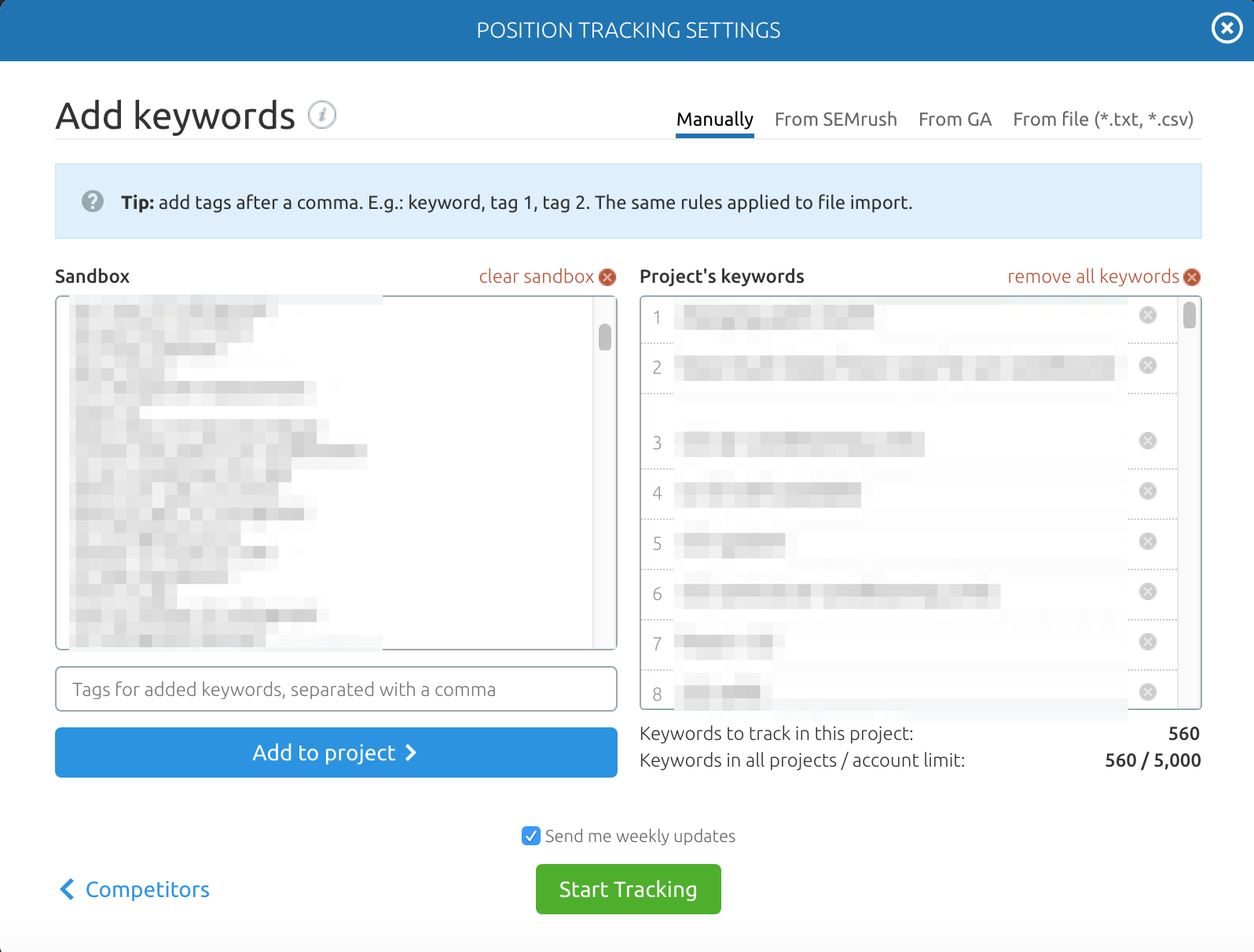Image resolution: width=1254 pixels, height=952 pixels.
Task: Remove keyword number 2 from project
Action: pyautogui.click(x=1148, y=365)
